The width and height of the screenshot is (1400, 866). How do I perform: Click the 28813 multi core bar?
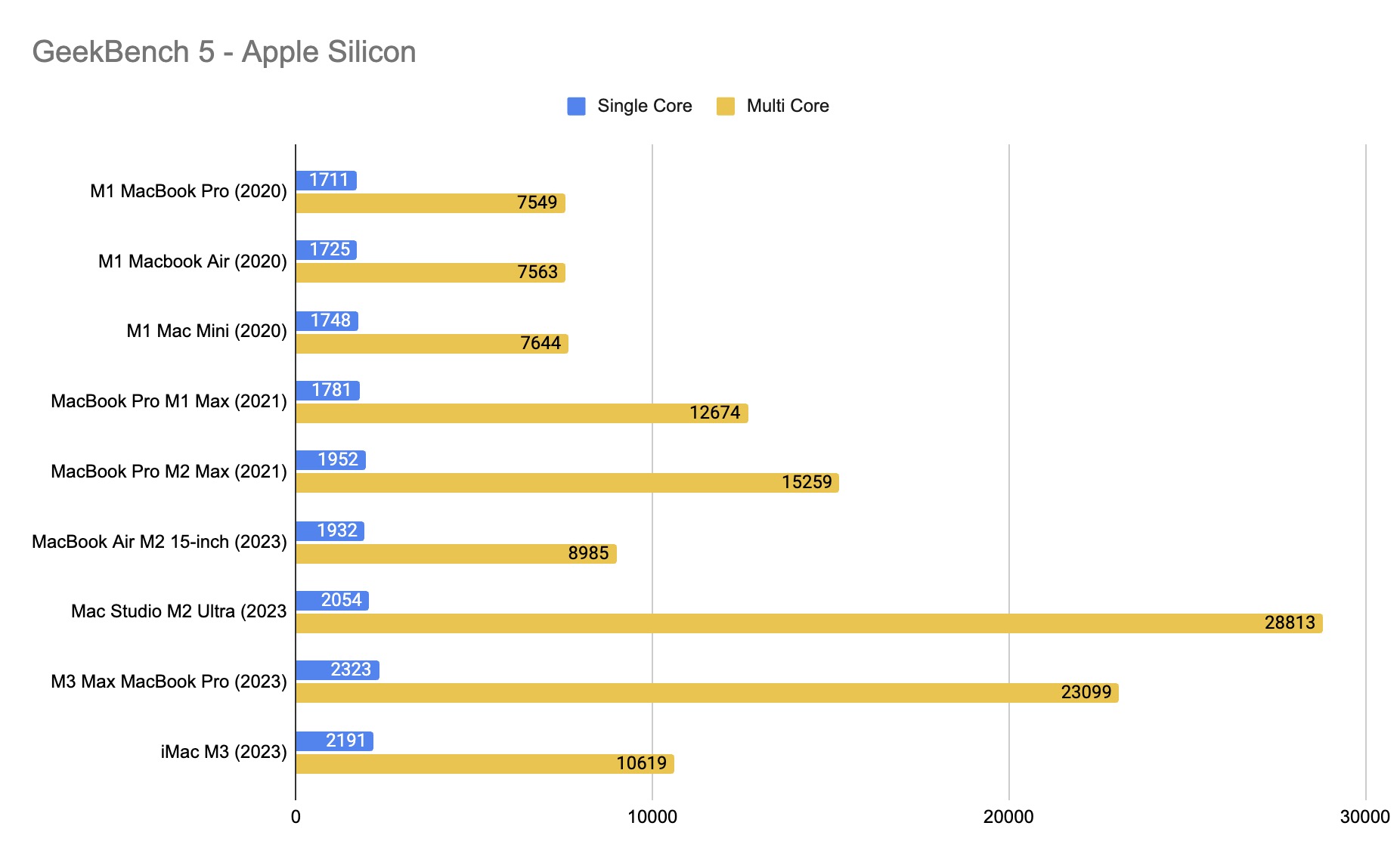809,623
